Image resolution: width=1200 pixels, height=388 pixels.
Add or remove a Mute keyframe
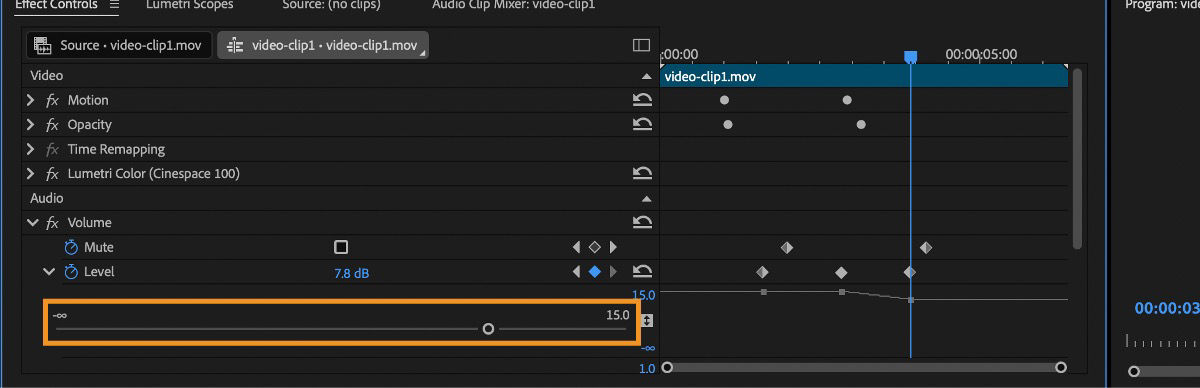pyautogui.click(x=595, y=247)
